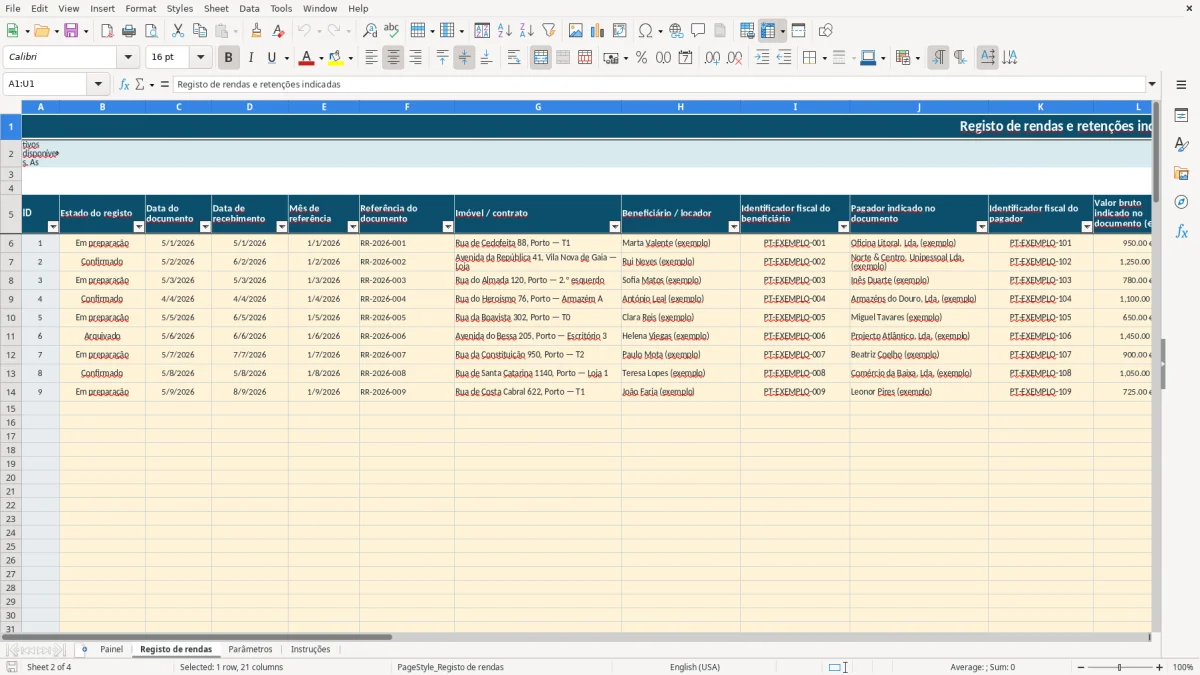Click Insert Hyperlink icon
The image size is (1200, 675).
coord(676,31)
